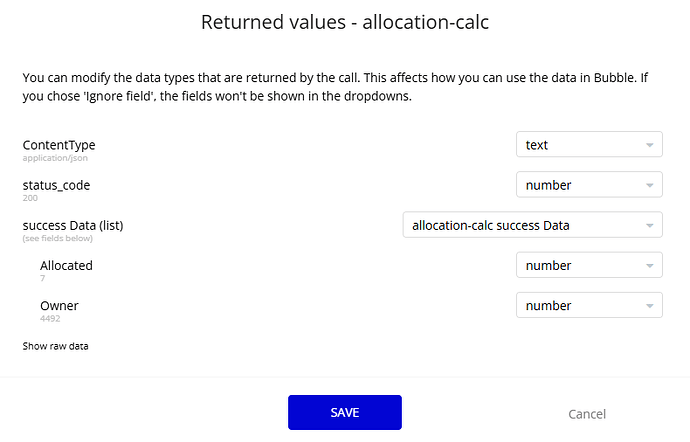This screenshot has height=442, width=690.
Task: Click the 'Returned values - allocation-calc' title
Action: point(345,22)
